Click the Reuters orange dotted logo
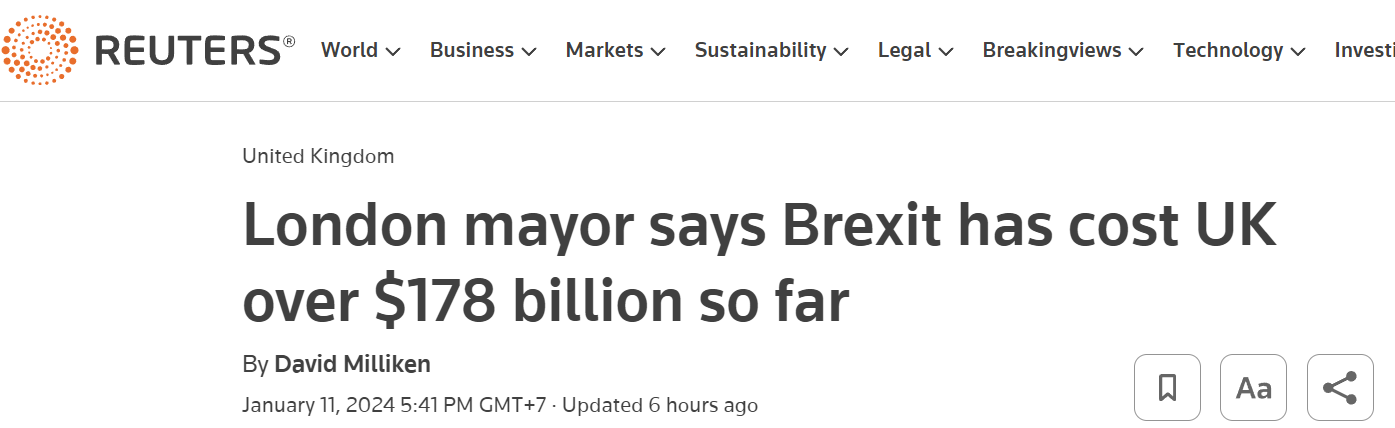The image size is (1395, 428). (40, 50)
